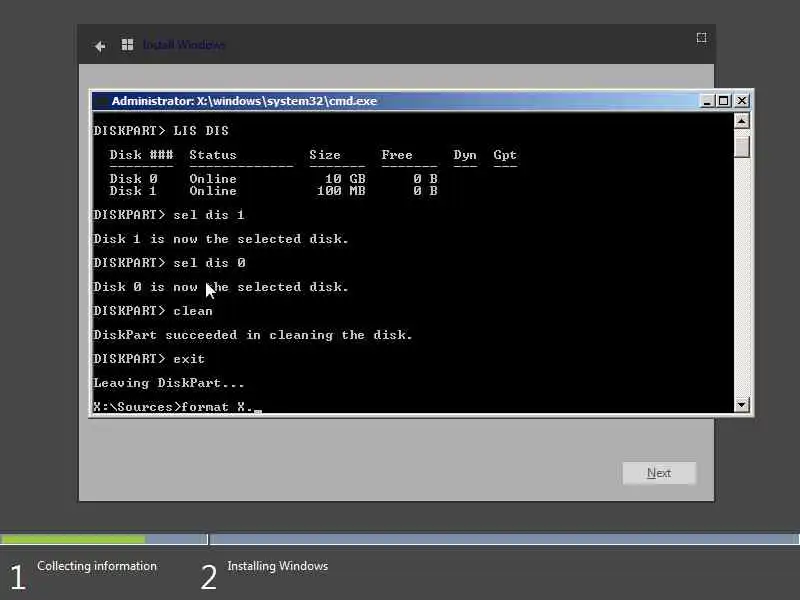Viewport: 800px width, 600px height.
Task: Click the cmd.exe title bar text
Action: (x=244, y=101)
